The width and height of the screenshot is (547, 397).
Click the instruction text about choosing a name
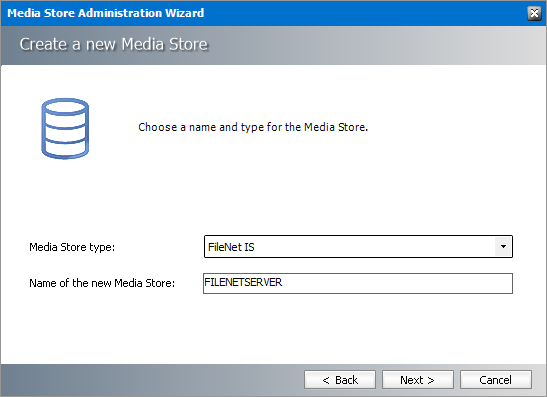coord(253,127)
